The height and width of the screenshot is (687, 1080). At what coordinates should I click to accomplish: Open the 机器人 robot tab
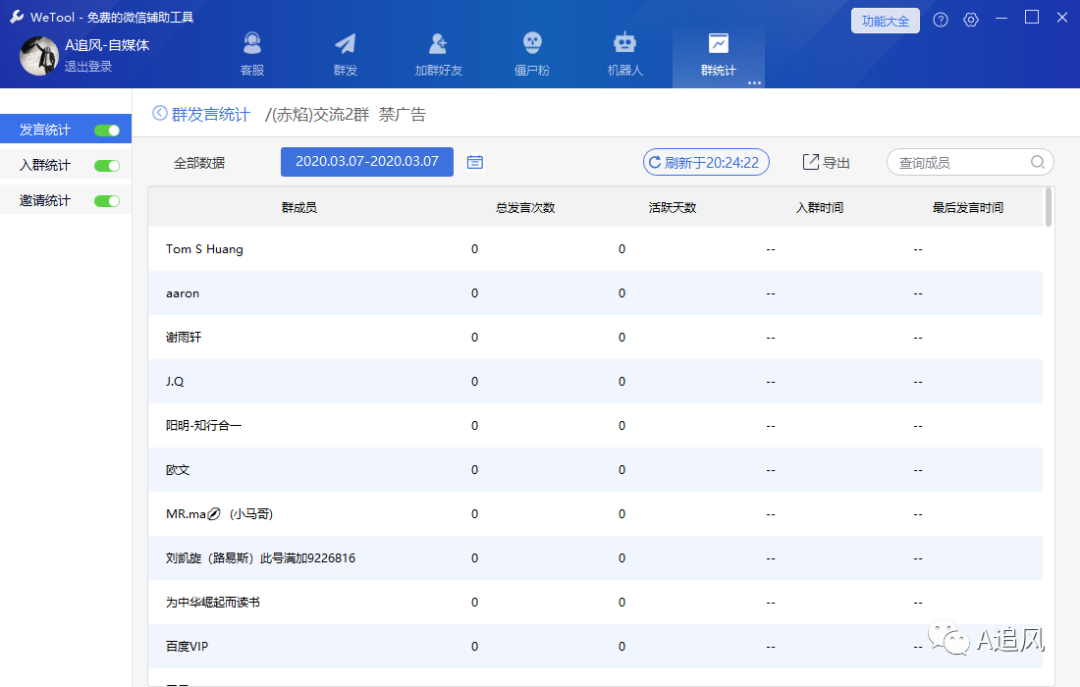(x=625, y=54)
